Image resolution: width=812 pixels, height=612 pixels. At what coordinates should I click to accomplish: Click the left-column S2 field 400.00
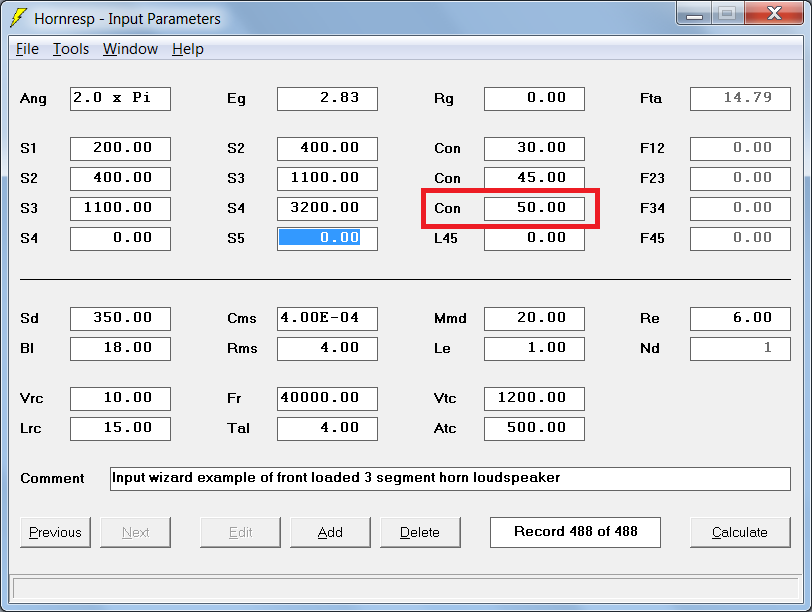(x=120, y=179)
